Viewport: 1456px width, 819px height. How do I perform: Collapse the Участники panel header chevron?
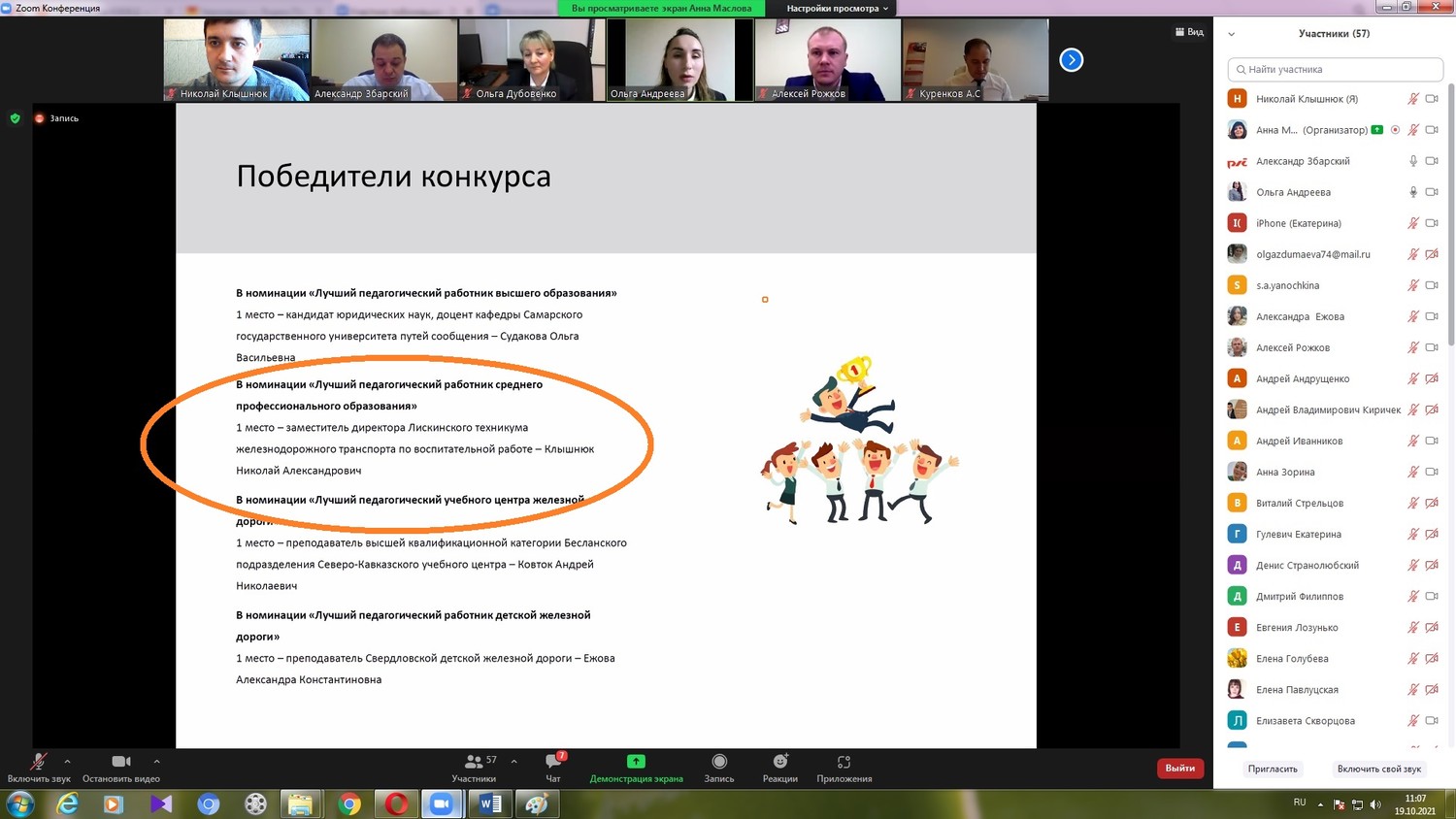pyautogui.click(x=1232, y=34)
